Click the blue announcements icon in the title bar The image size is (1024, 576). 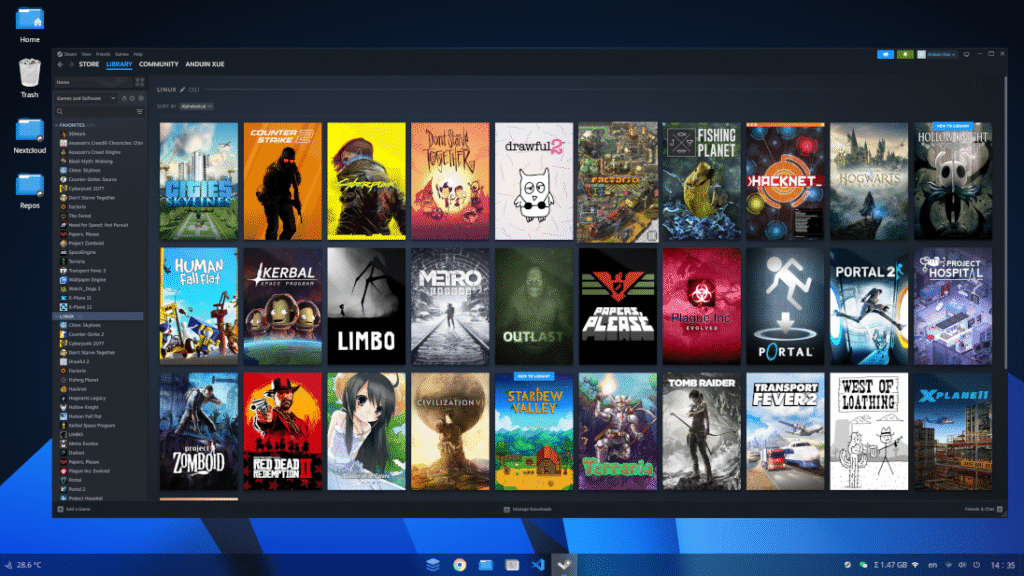tap(886, 54)
